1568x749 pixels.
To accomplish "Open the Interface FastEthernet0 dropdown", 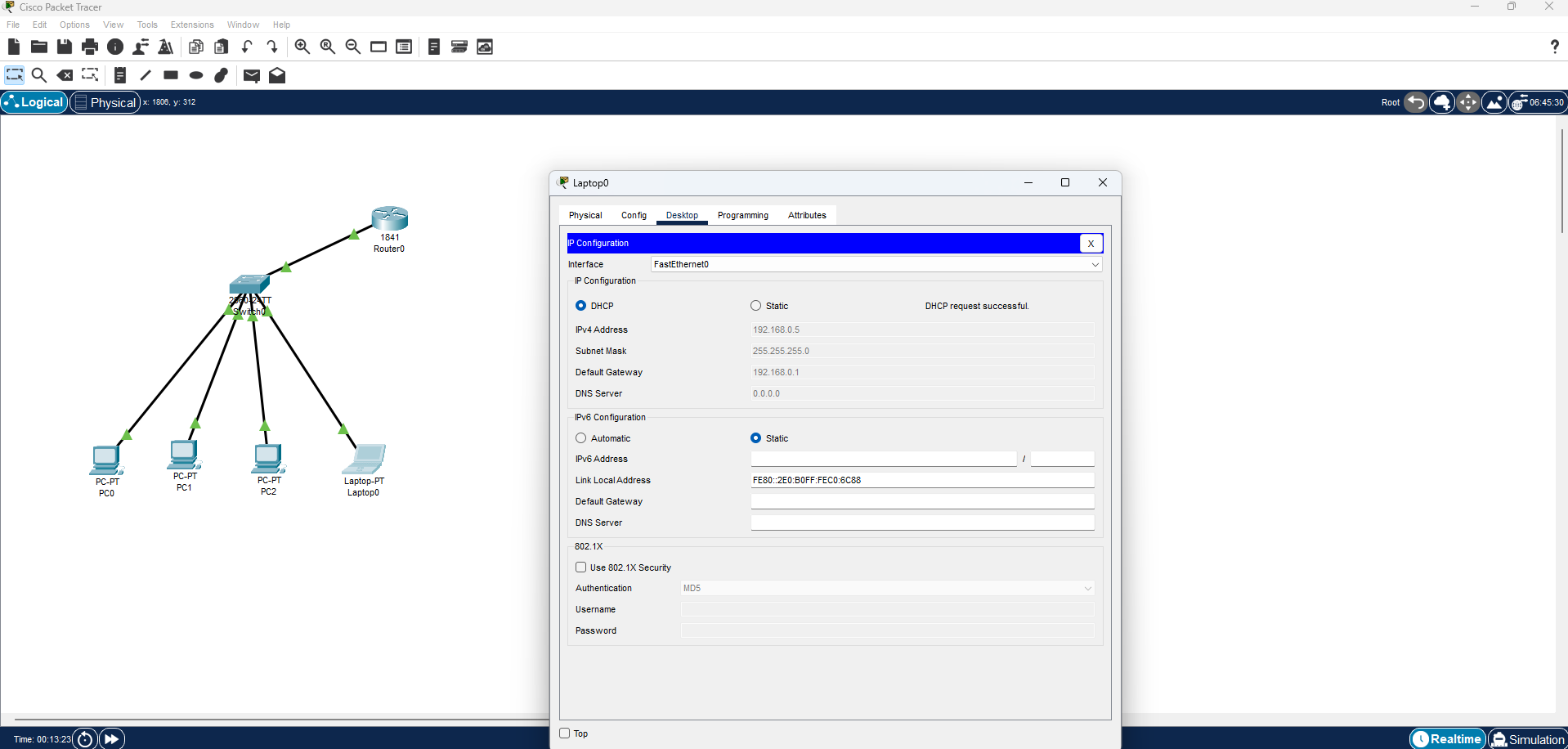I will click(876, 264).
